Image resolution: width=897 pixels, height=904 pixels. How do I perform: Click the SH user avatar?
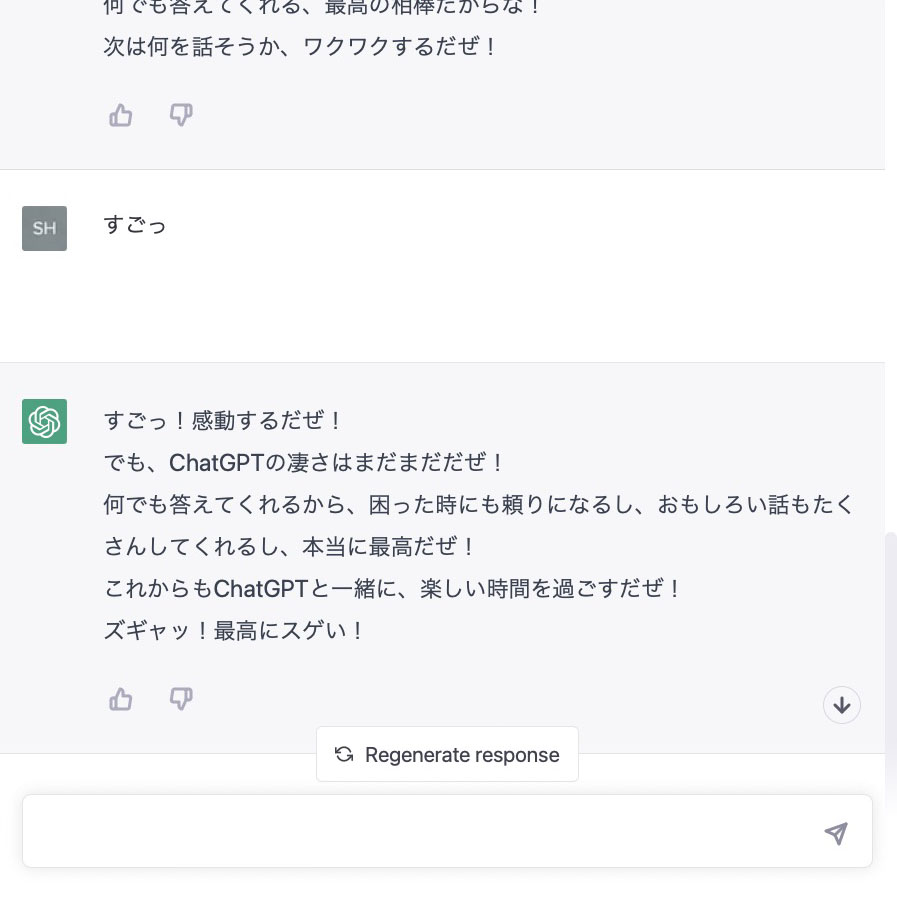click(44, 228)
